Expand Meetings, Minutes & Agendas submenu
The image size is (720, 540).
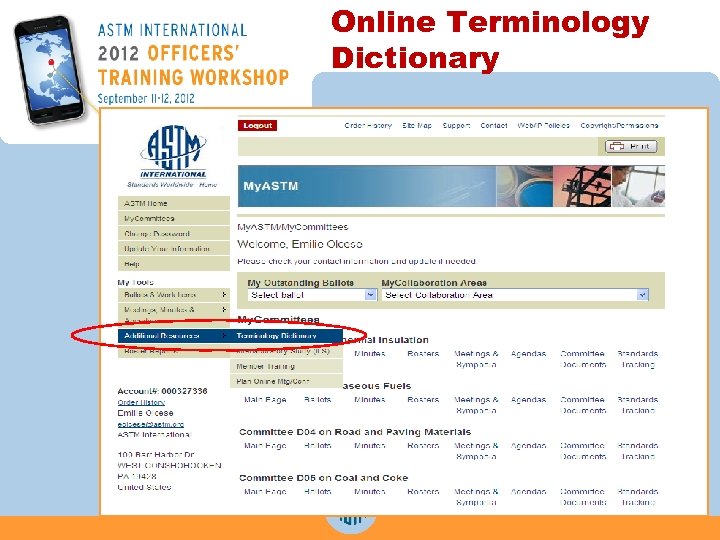point(174,315)
